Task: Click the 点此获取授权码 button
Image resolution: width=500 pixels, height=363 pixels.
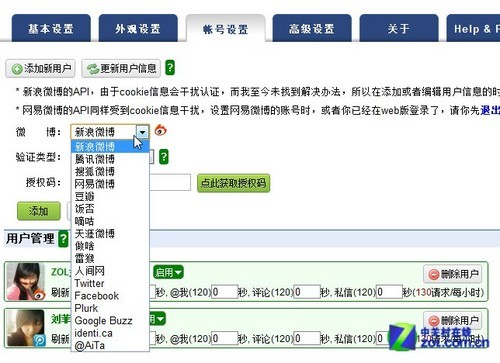Action: pyautogui.click(x=233, y=183)
